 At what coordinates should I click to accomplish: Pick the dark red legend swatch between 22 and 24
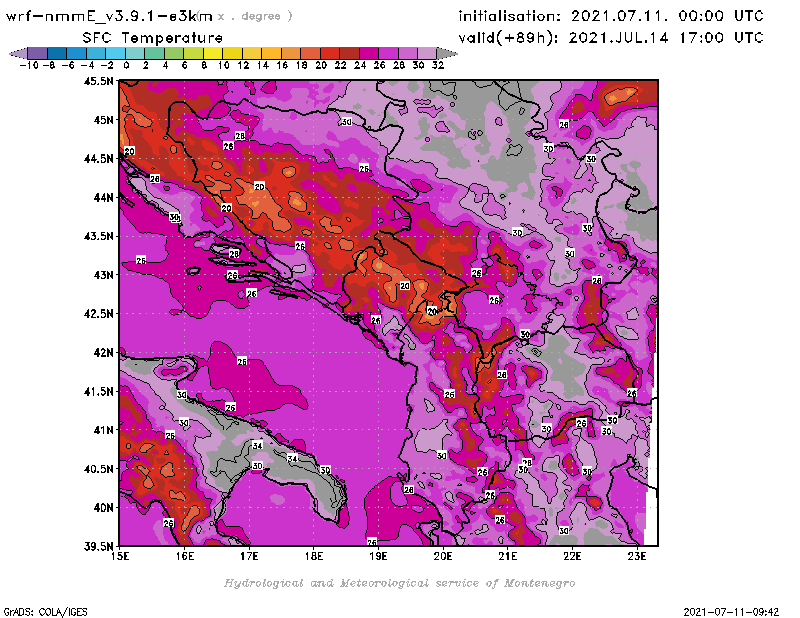(x=349, y=54)
